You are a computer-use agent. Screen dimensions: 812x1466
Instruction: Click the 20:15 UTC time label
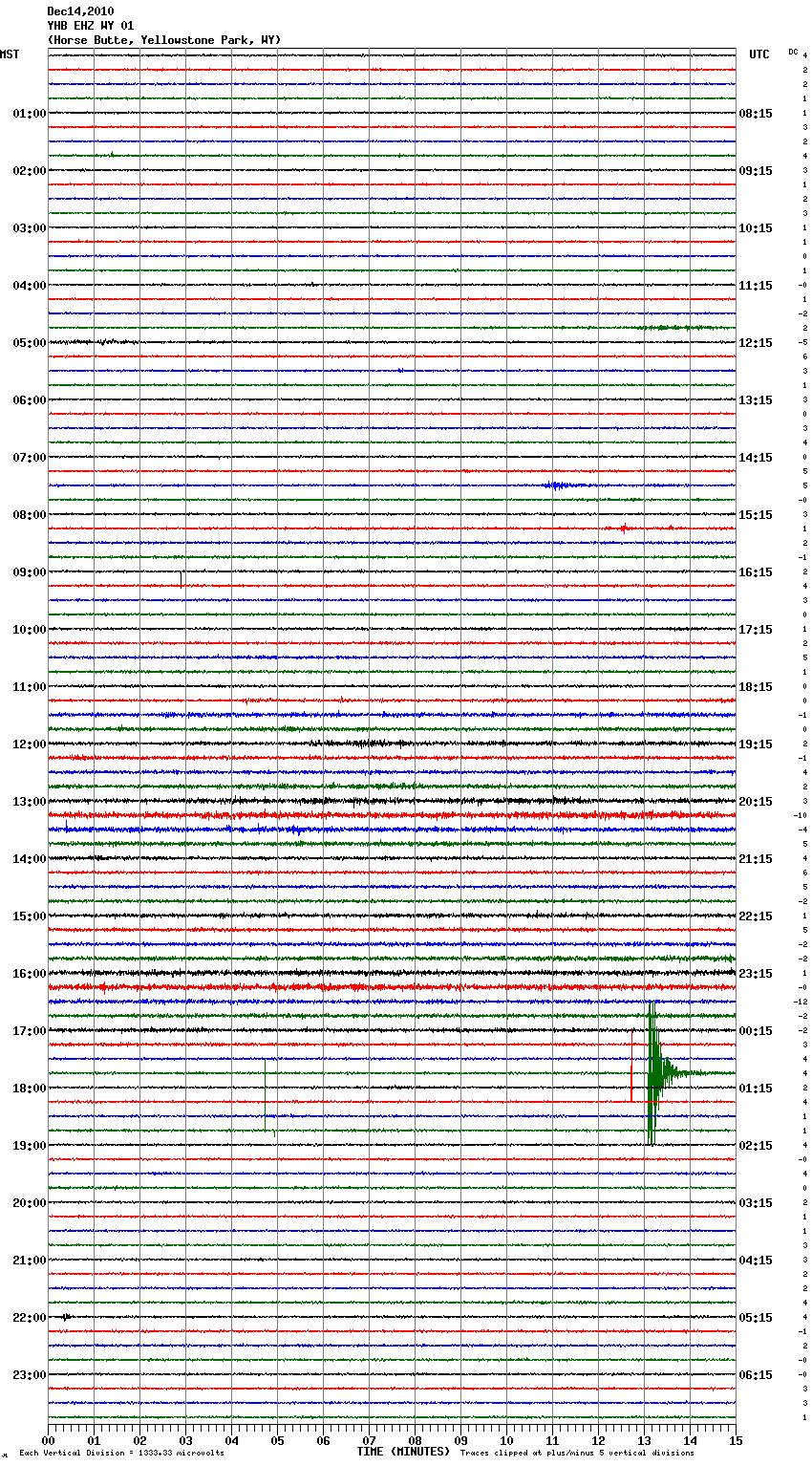pyautogui.click(x=756, y=802)
